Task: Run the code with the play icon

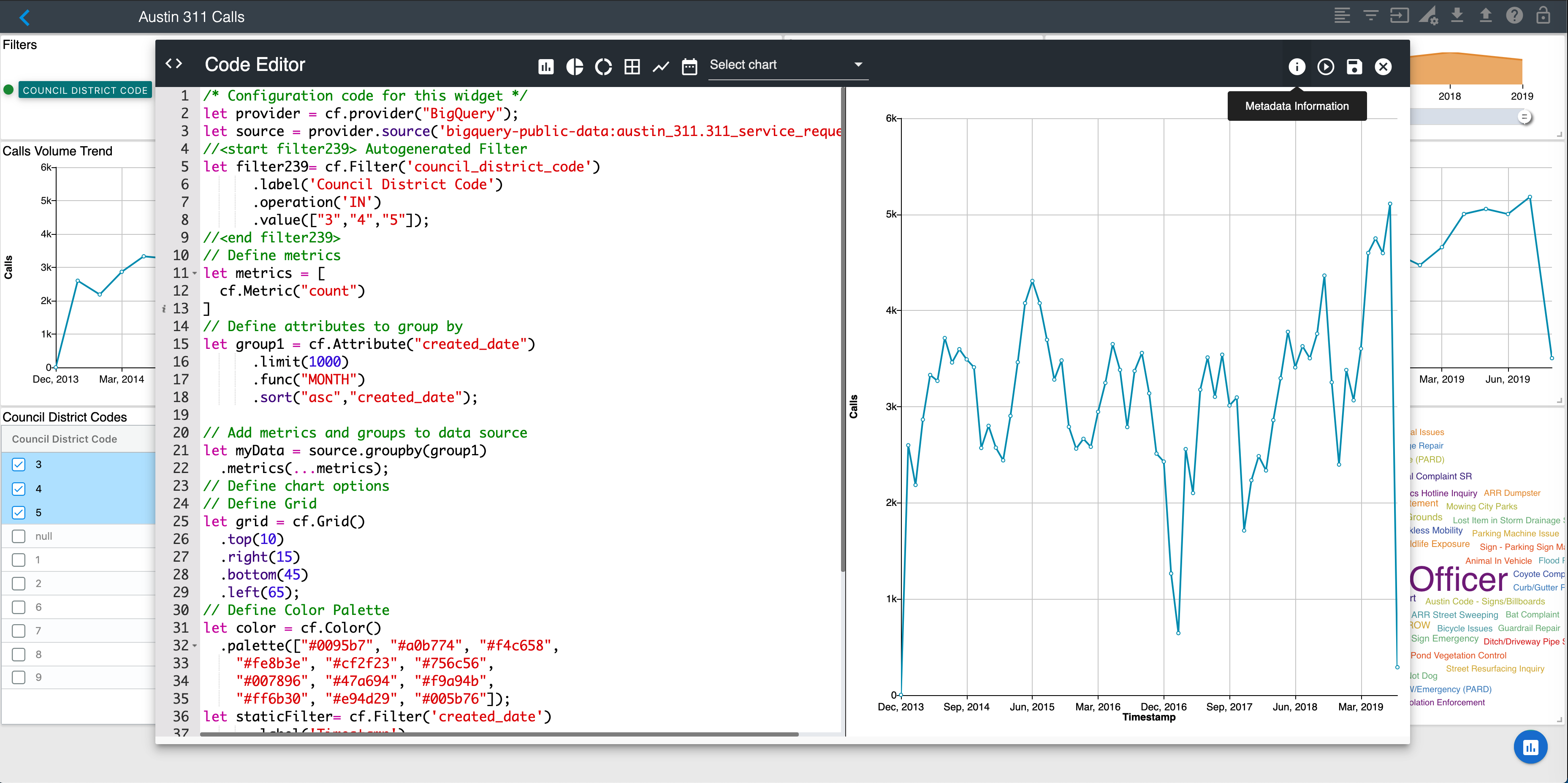Action: pos(1325,66)
